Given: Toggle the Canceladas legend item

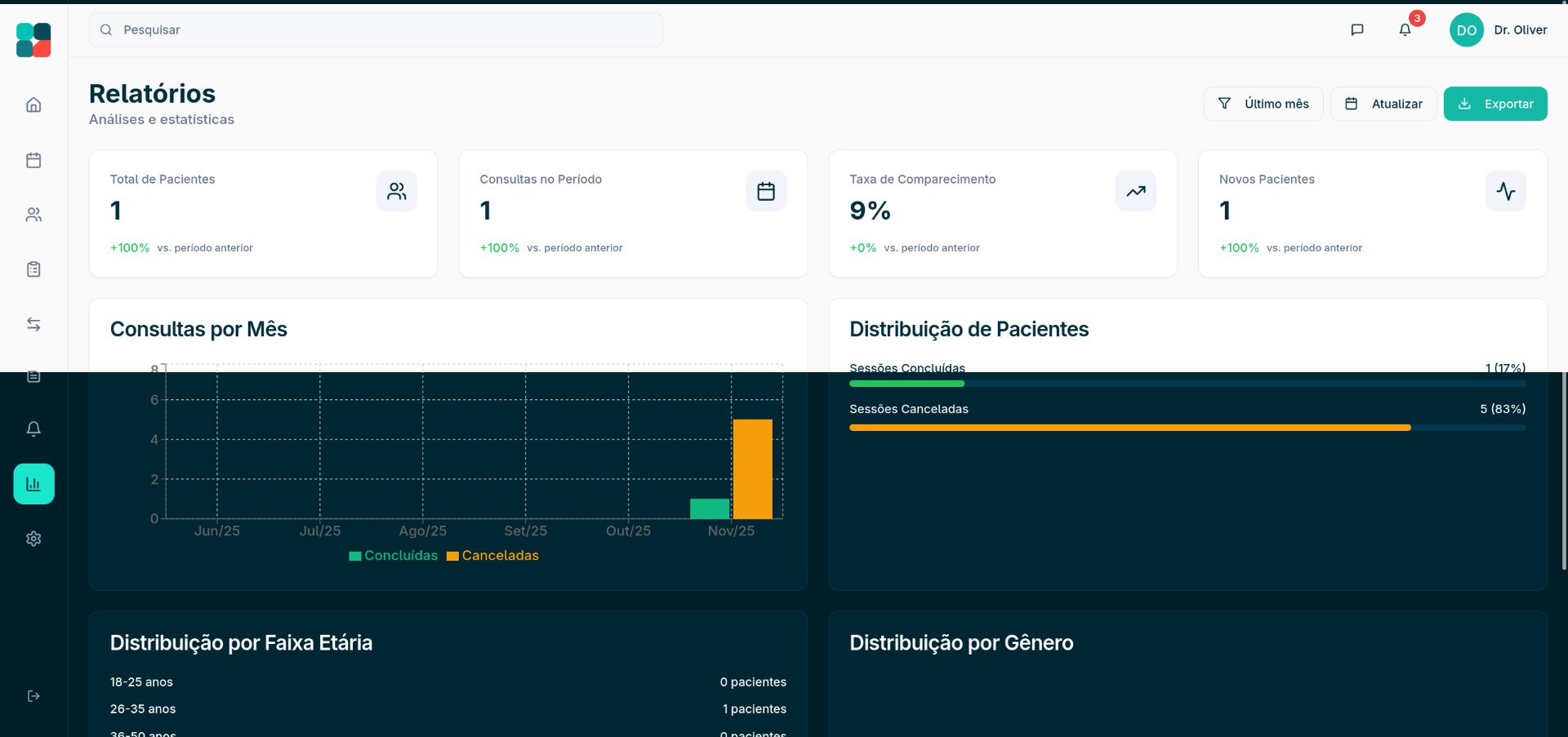Looking at the screenshot, I should tap(492, 556).
